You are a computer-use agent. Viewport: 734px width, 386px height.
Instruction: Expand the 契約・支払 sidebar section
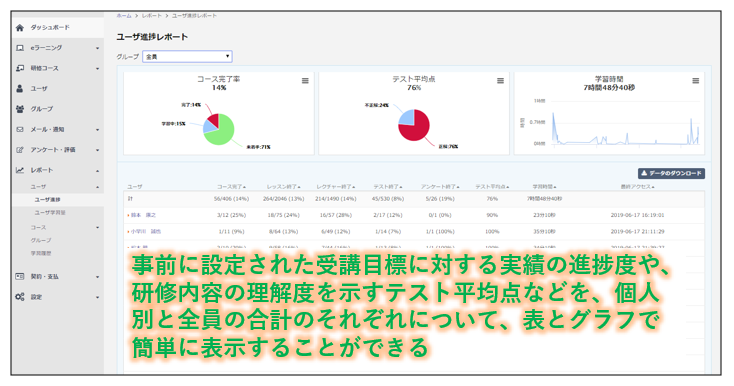(x=58, y=277)
